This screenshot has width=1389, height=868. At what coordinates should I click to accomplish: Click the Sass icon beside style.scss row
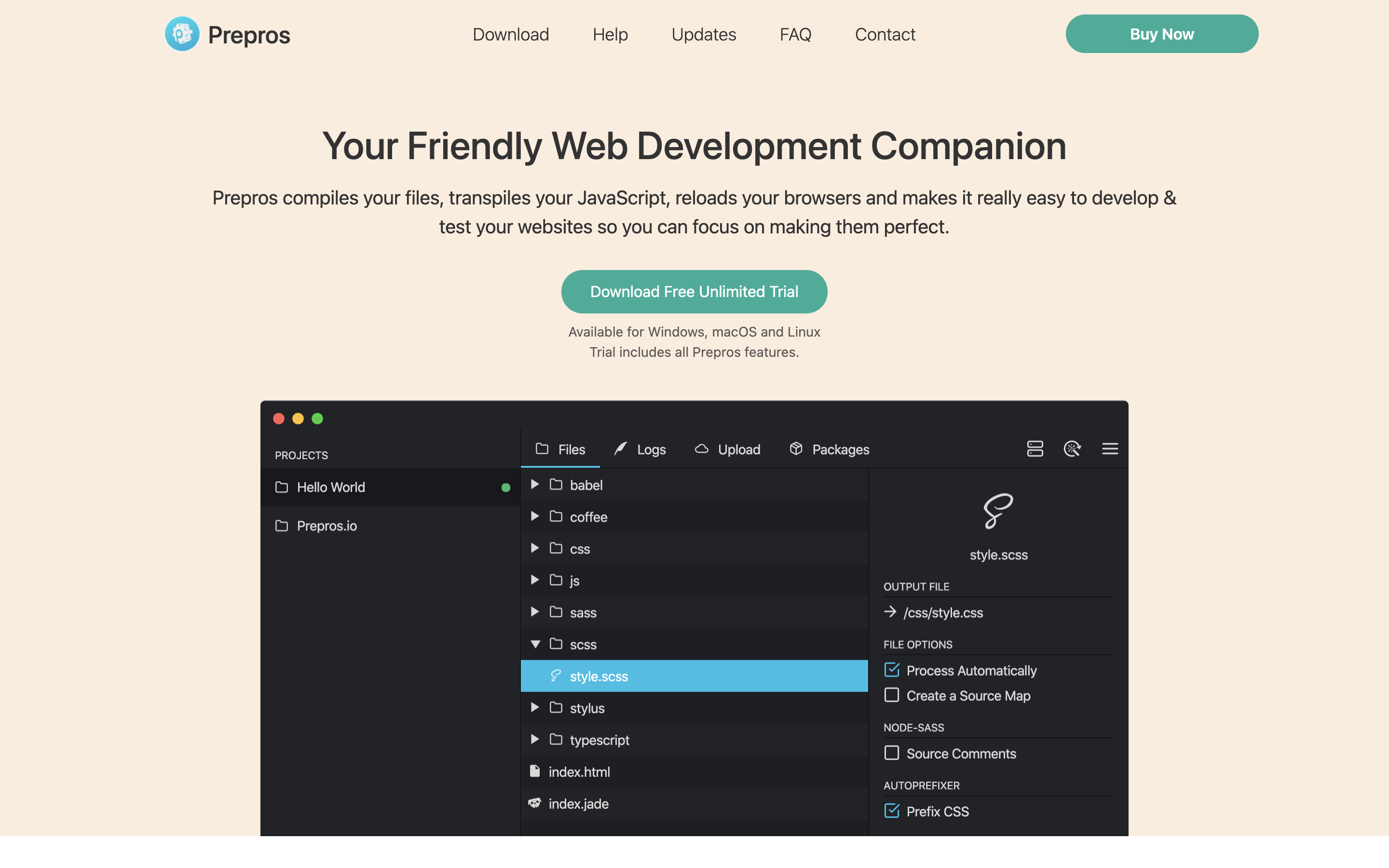[555, 676]
